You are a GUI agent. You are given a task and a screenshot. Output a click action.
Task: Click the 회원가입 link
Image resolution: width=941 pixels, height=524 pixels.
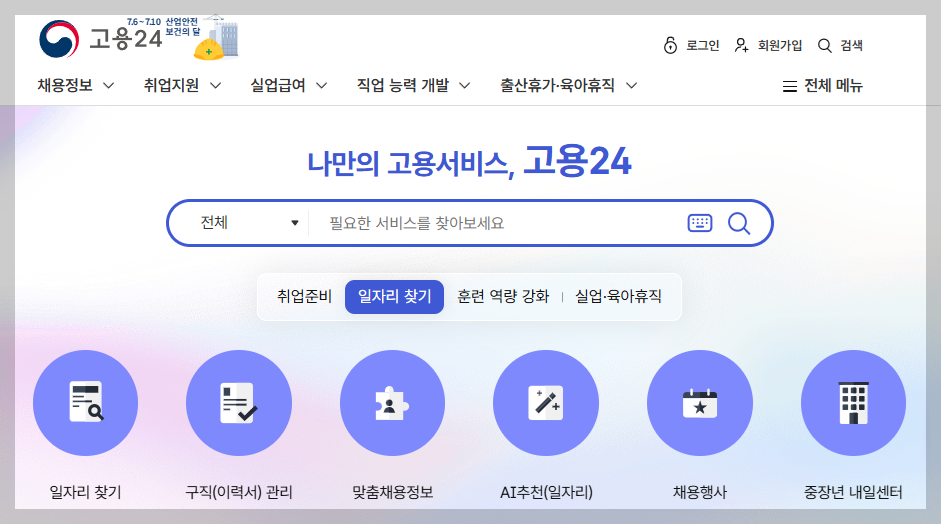pyautogui.click(x=780, y=46)
